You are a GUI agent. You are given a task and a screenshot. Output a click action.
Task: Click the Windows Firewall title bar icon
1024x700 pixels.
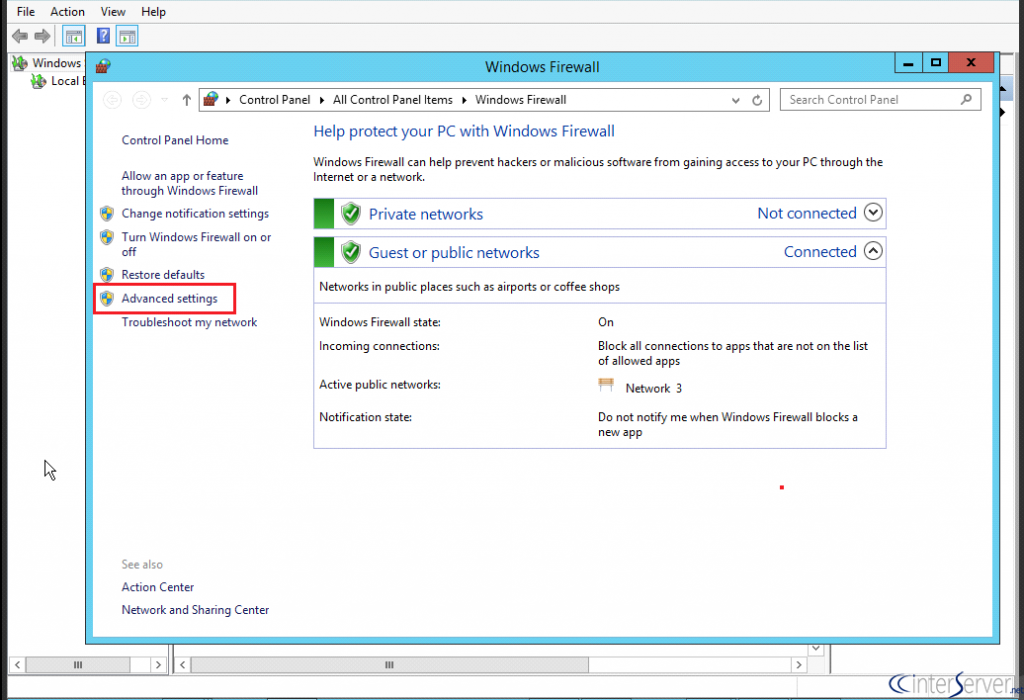[x=103, y=66]
